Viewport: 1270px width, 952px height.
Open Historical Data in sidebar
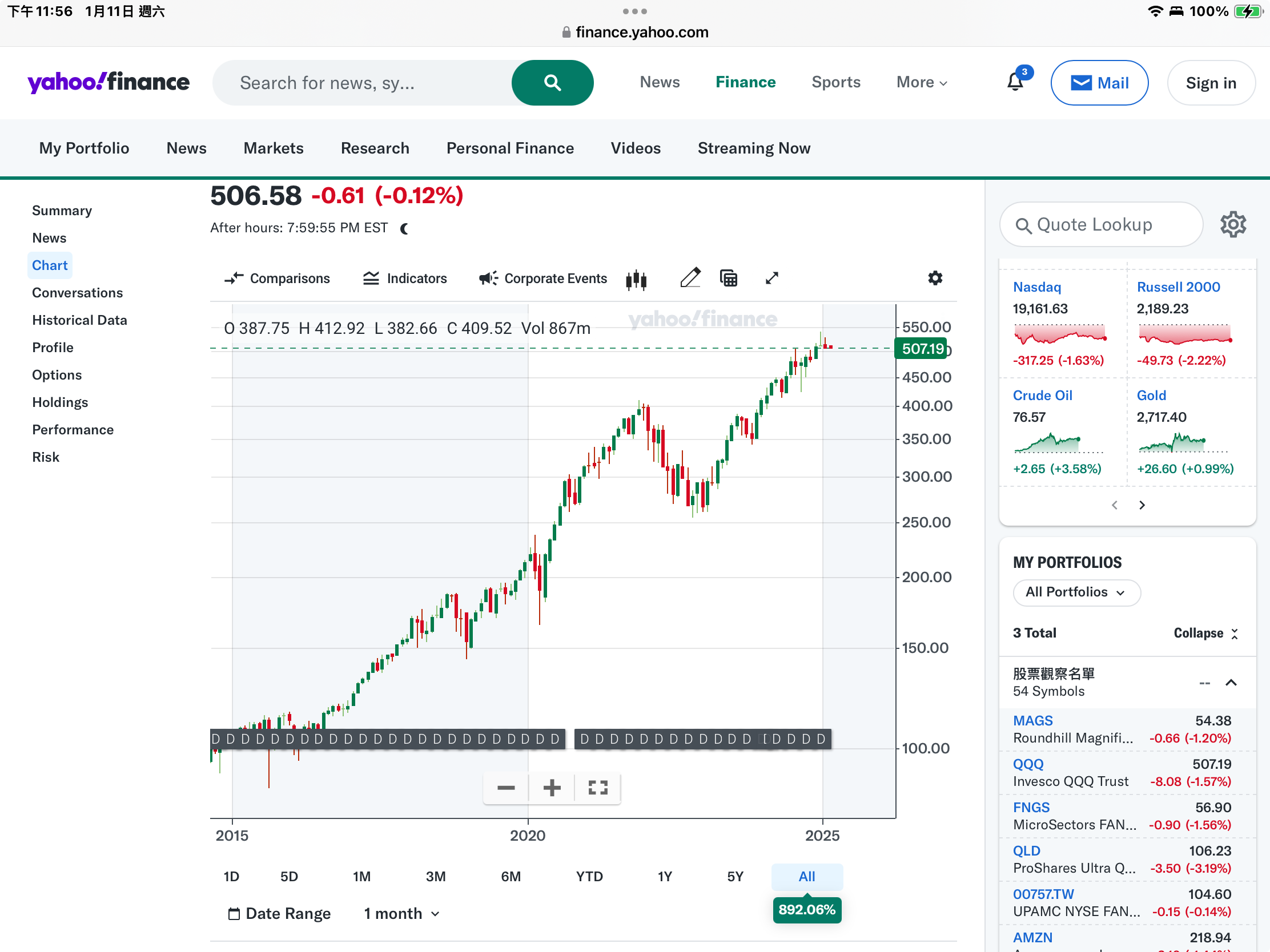click(80, 320)
